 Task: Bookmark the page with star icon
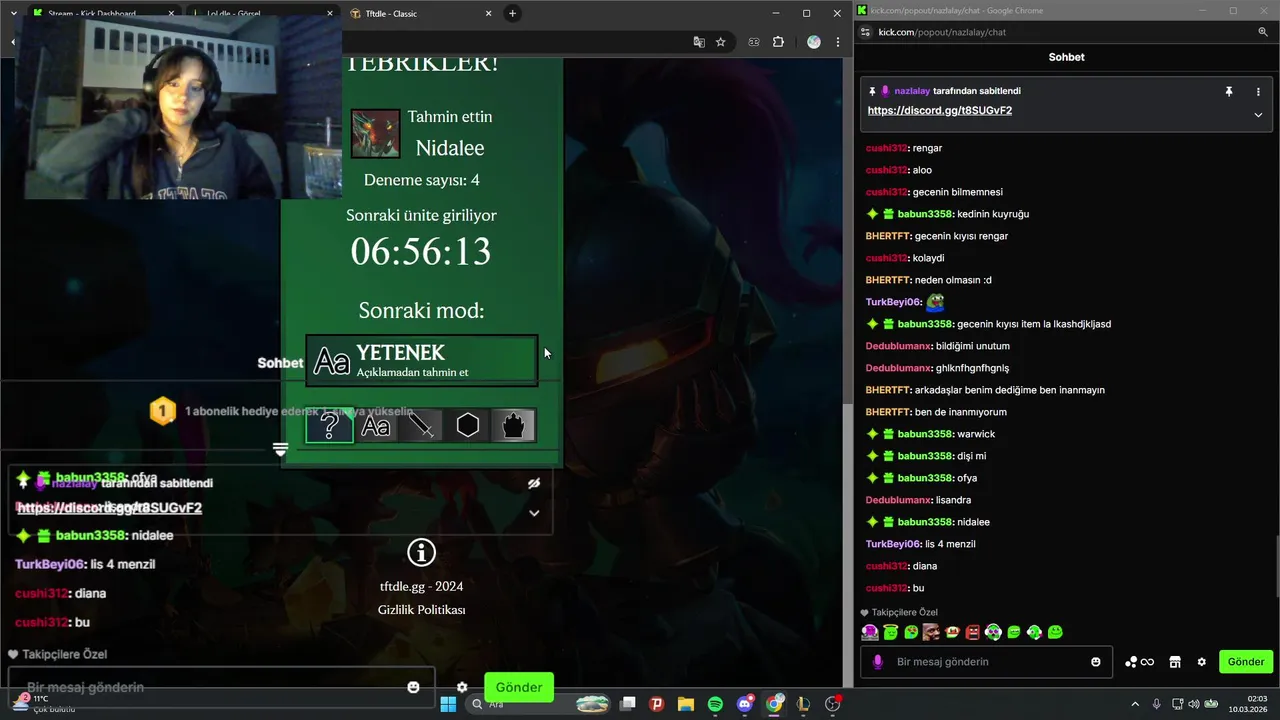pos(720,42)
